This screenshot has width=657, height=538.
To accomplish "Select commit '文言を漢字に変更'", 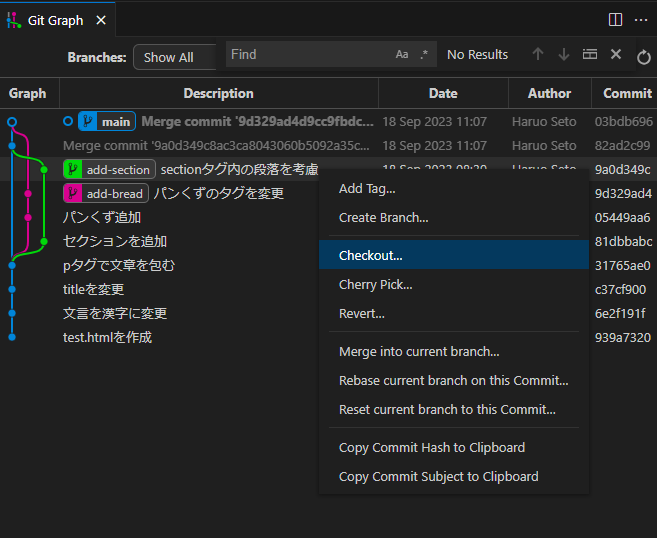I will [115, 313].
